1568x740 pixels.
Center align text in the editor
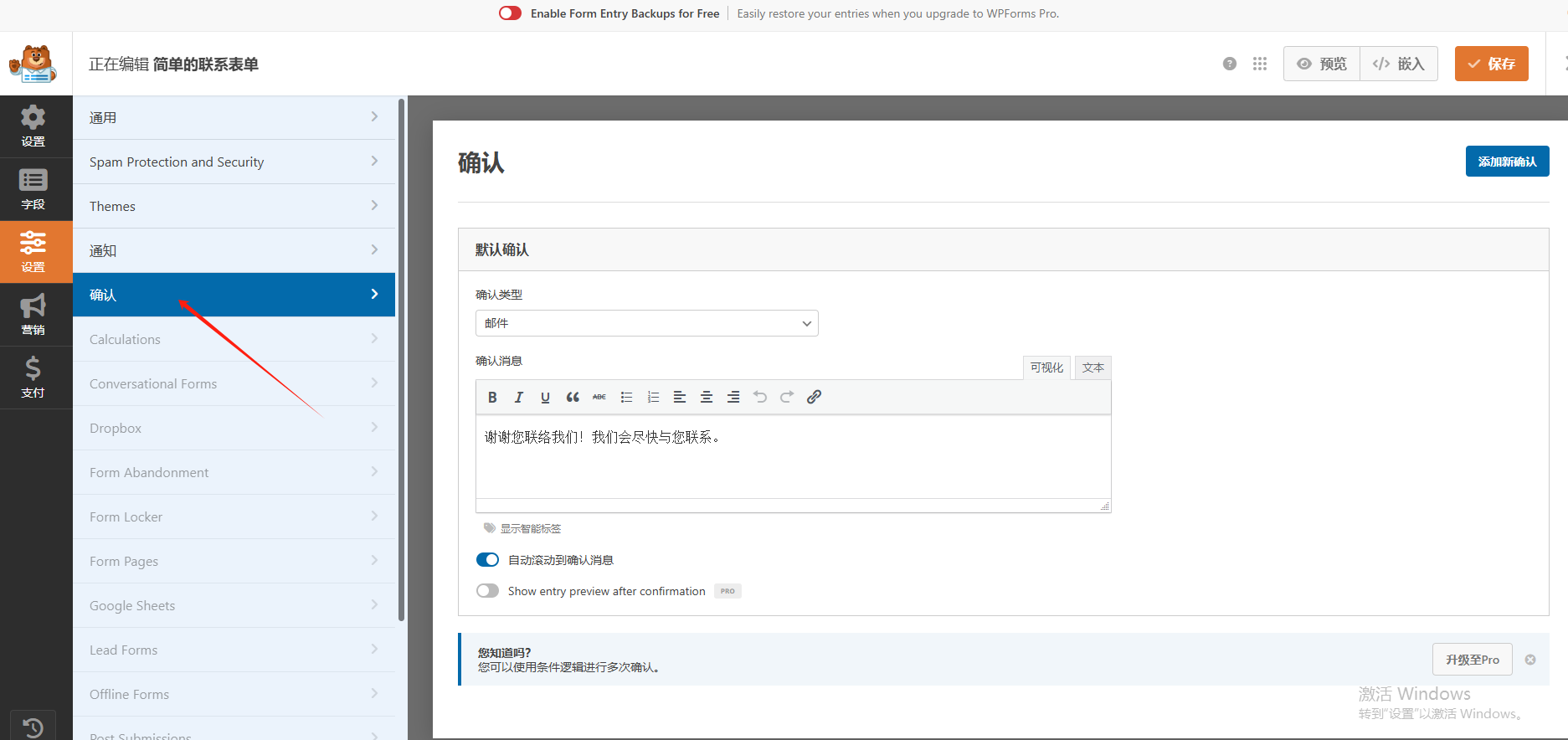coord(707,398)
